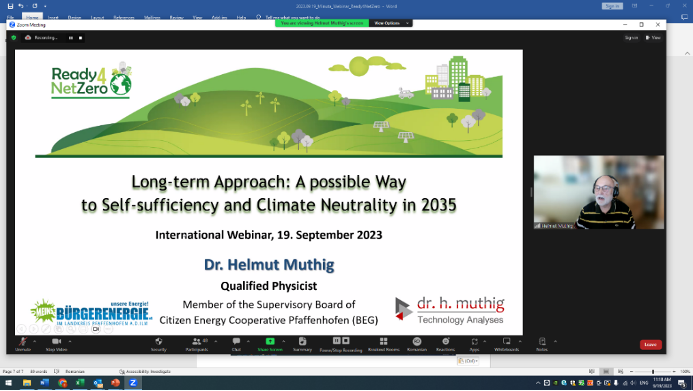Stop the recording with square button

tap(80, 38)
